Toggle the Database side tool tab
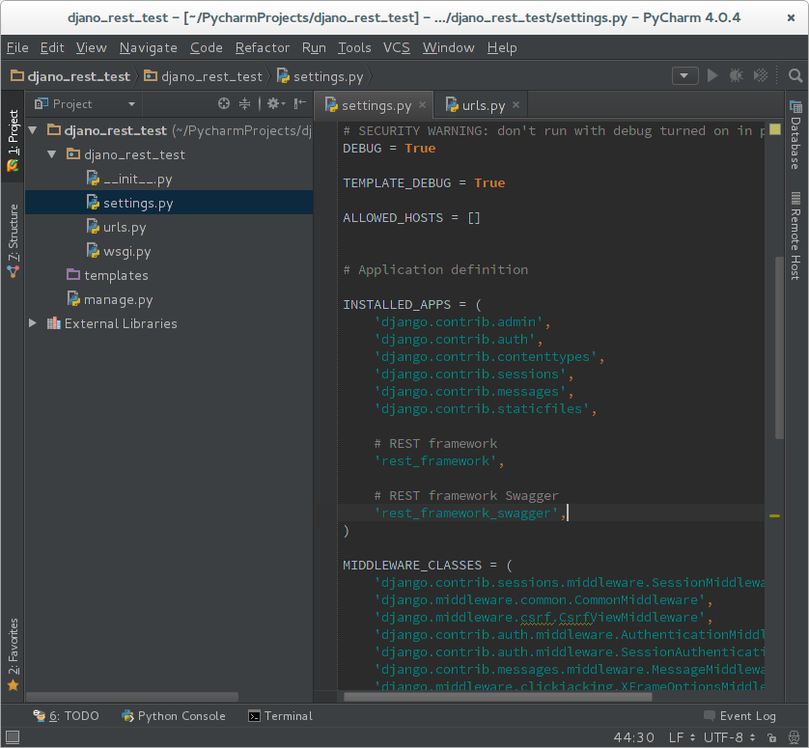The height and width of the screenshot is (748, 809). pyautogui.click(x=796, y=135)
